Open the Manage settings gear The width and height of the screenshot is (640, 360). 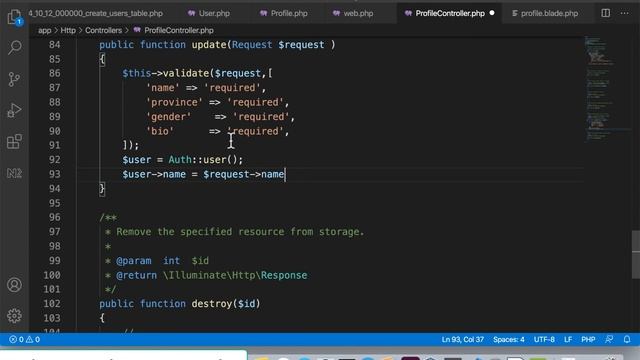[x=14, y=316]
